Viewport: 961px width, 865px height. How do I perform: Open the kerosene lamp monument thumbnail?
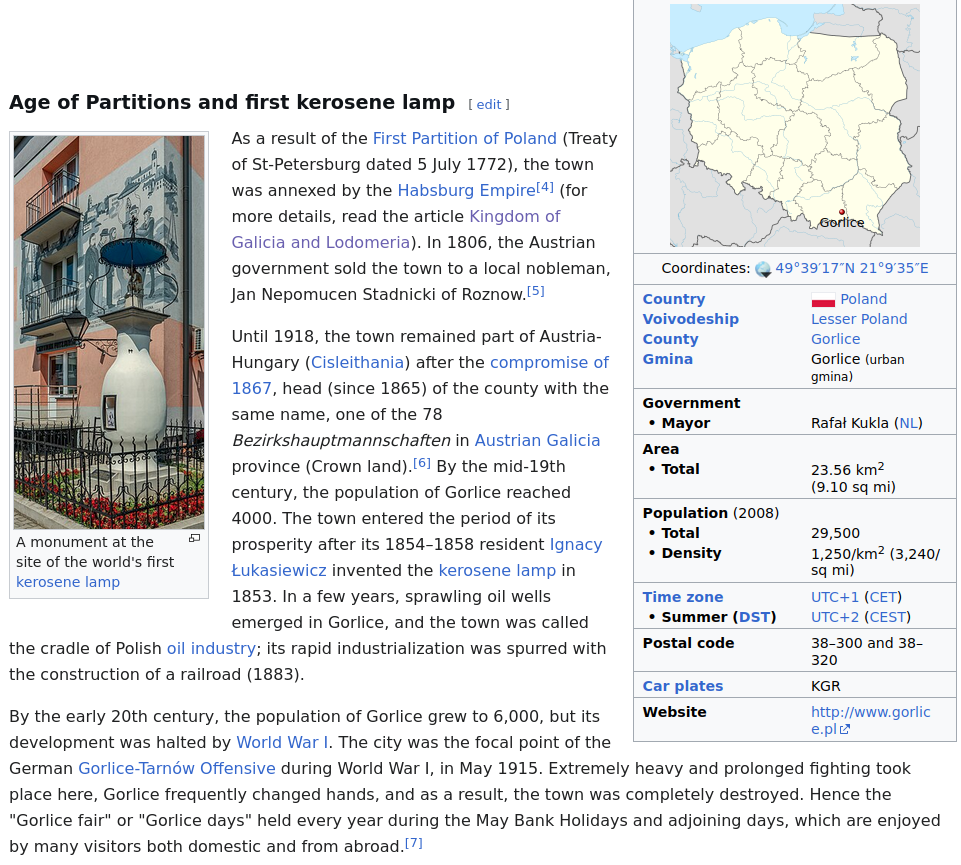pos(109,332)
